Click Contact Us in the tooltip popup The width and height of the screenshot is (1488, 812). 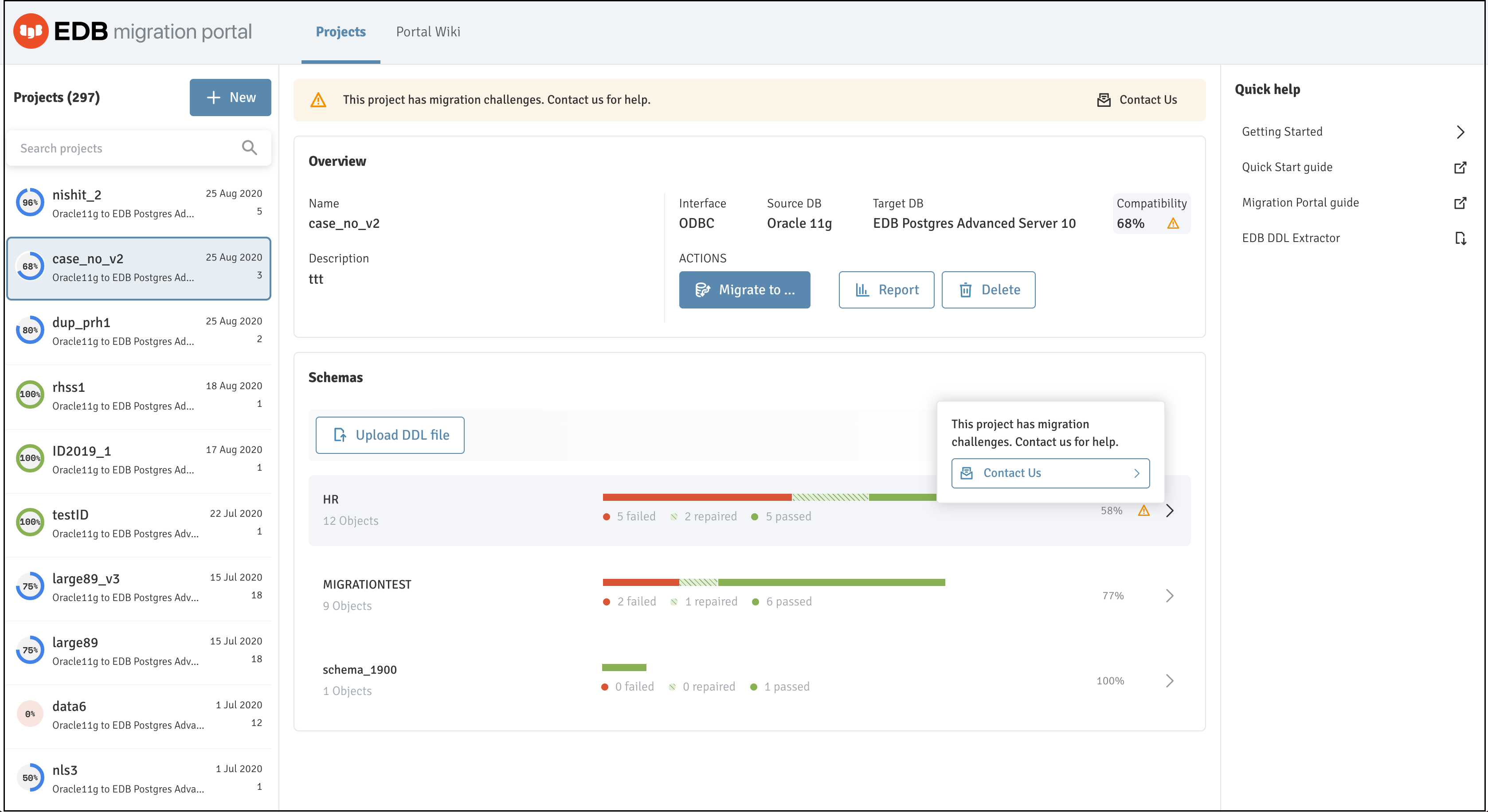[1050, 473]
